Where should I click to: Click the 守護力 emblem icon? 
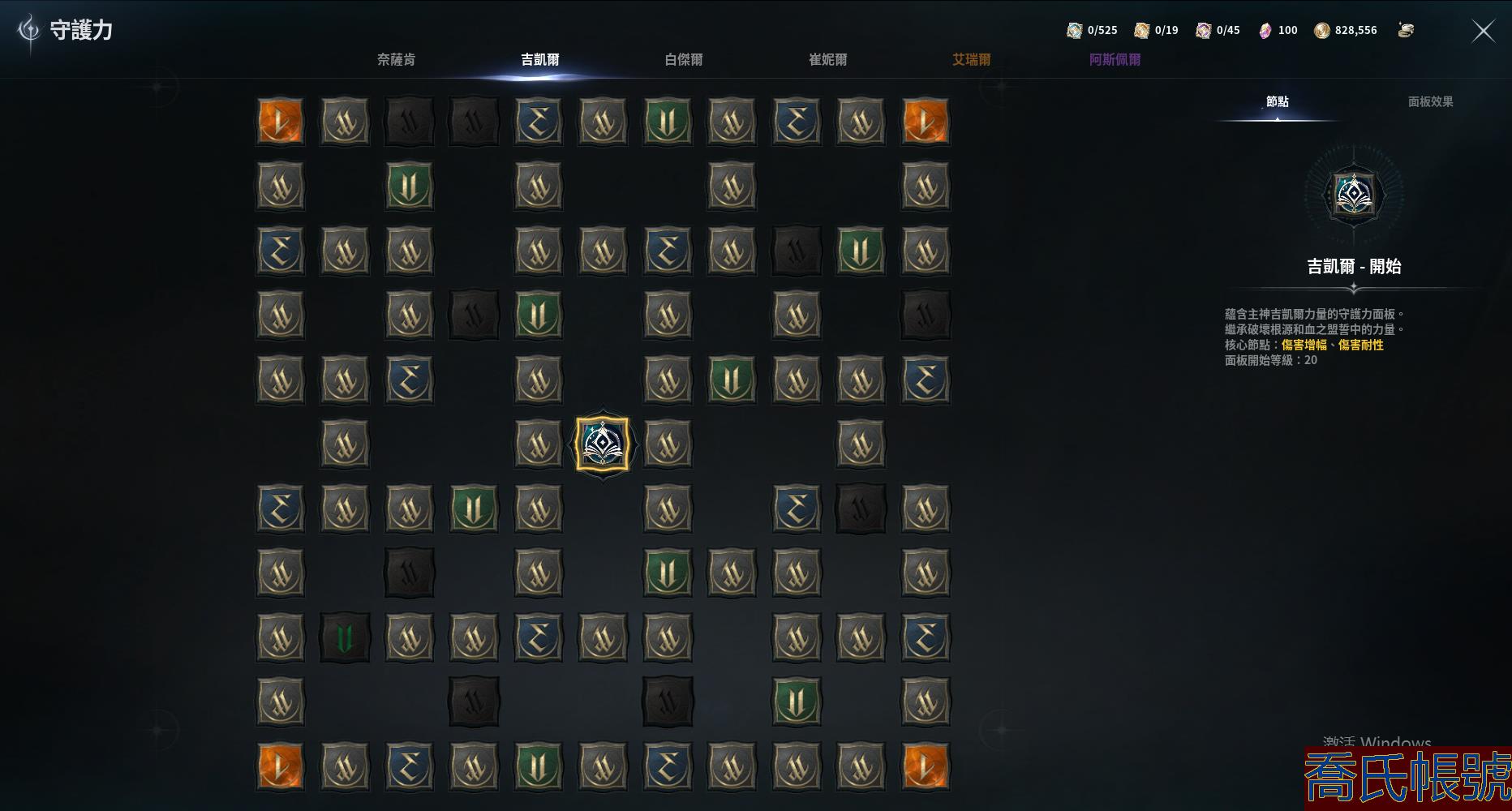pos(29,31)
